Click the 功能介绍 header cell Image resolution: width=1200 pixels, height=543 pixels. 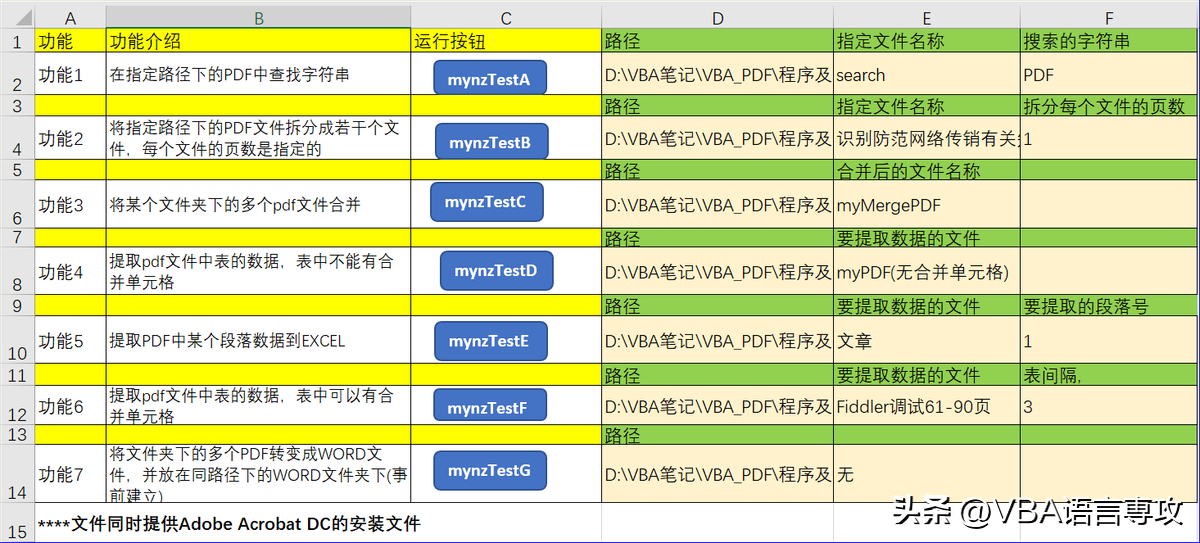point(258,42)
